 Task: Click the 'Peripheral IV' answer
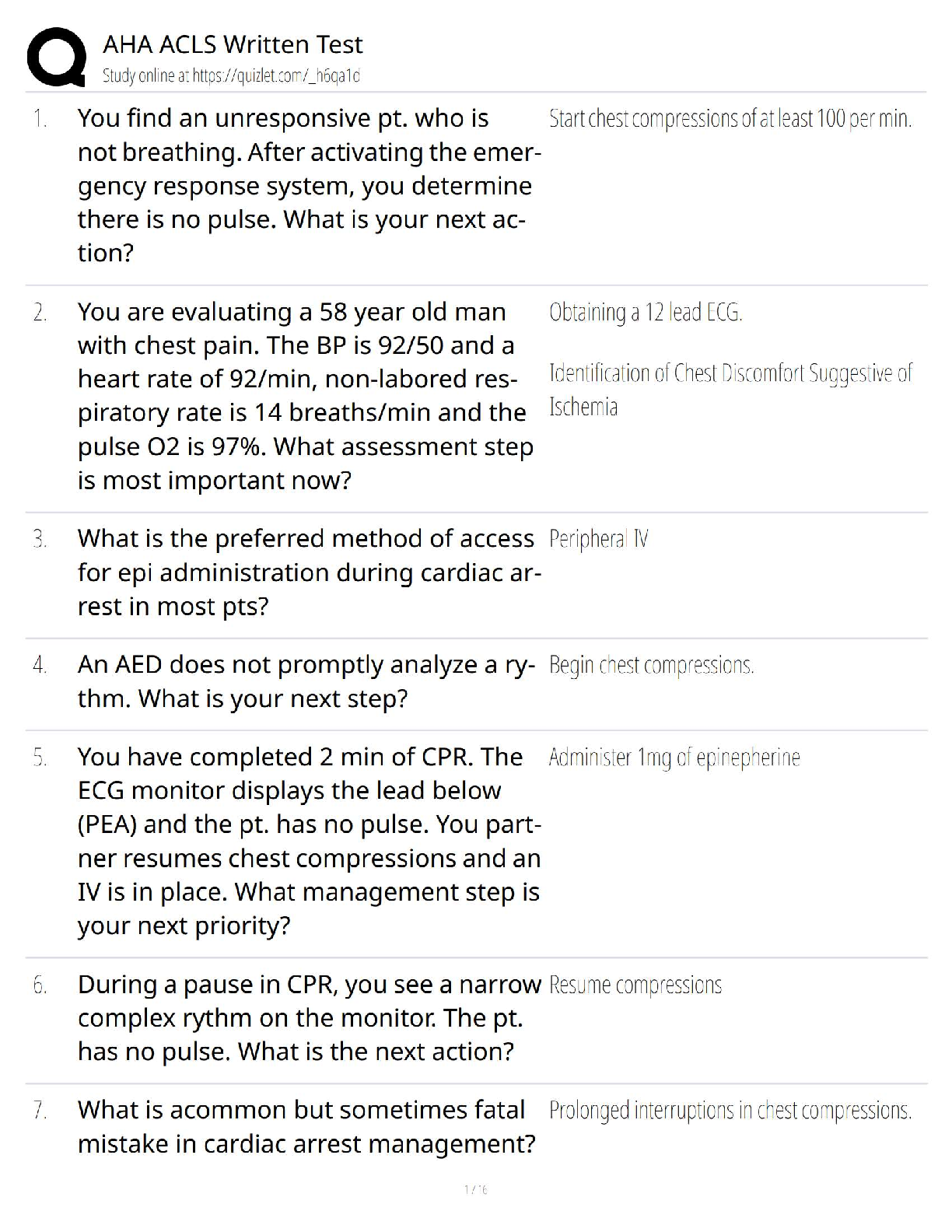click(x=598, y=539)
